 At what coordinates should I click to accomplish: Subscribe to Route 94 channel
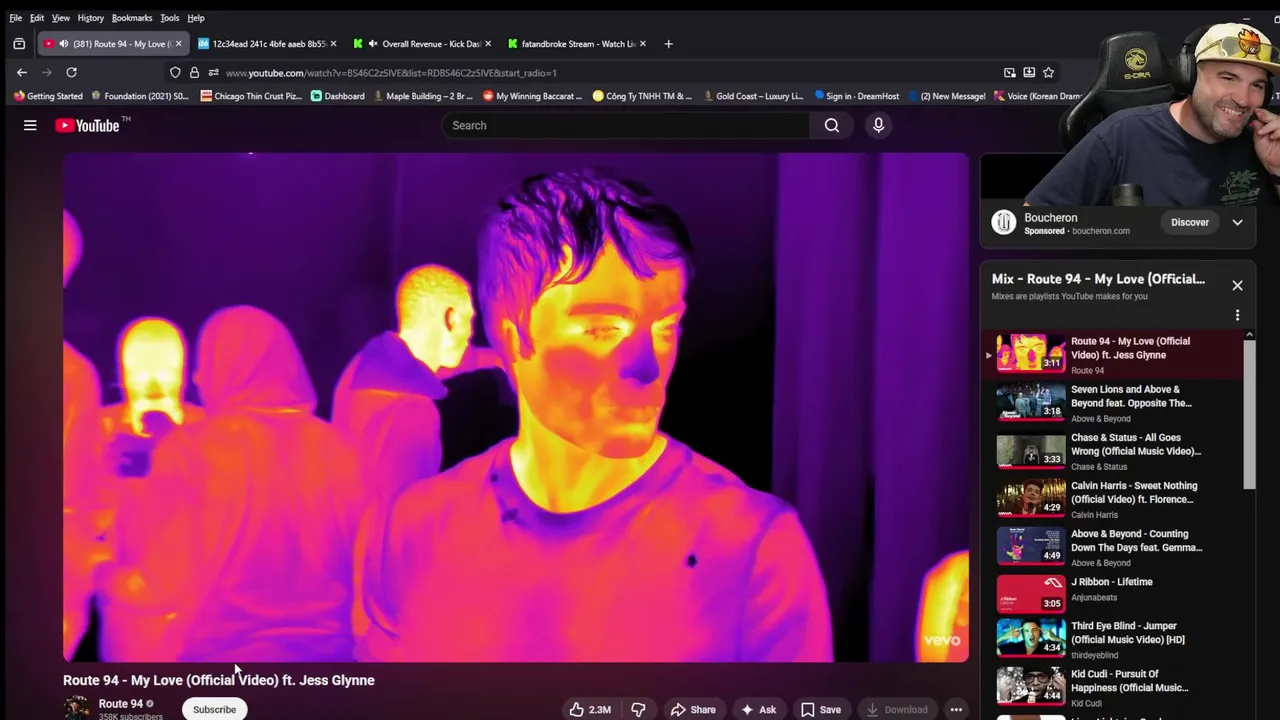[x=214, y=709]
